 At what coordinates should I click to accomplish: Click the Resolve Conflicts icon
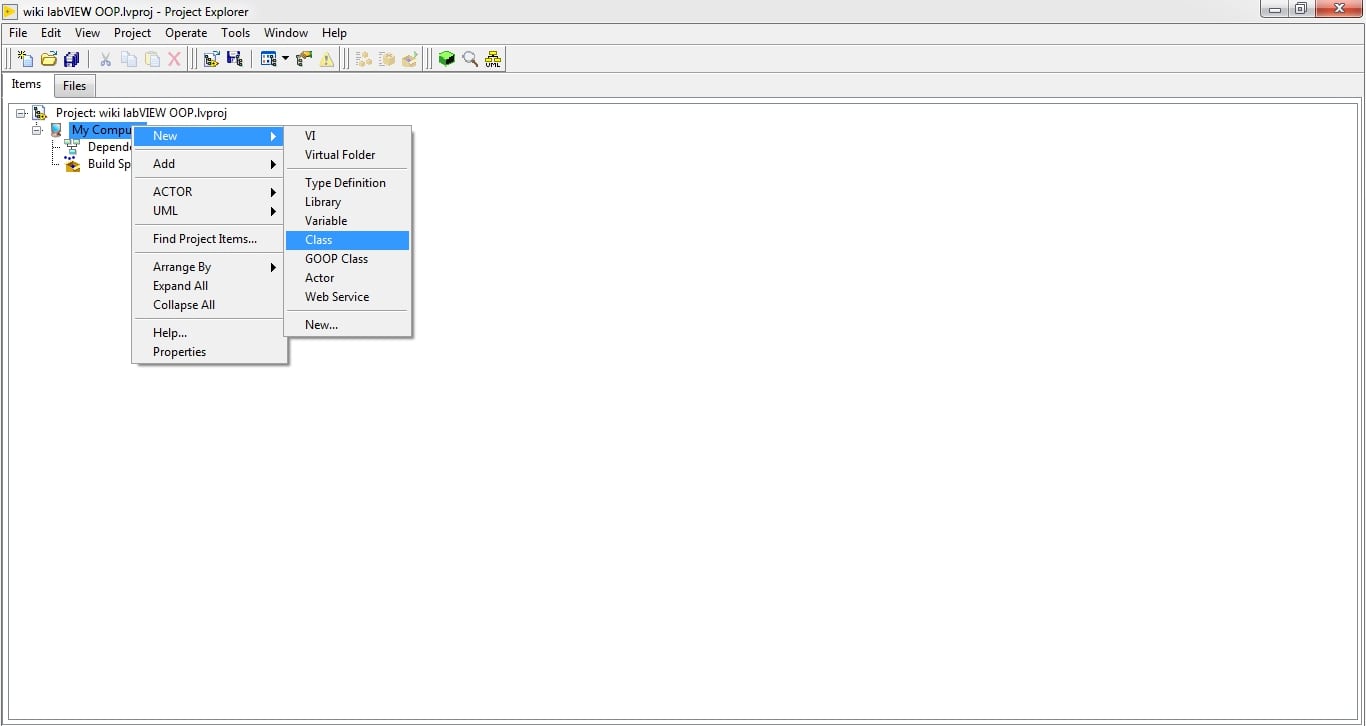pos(304,59)
